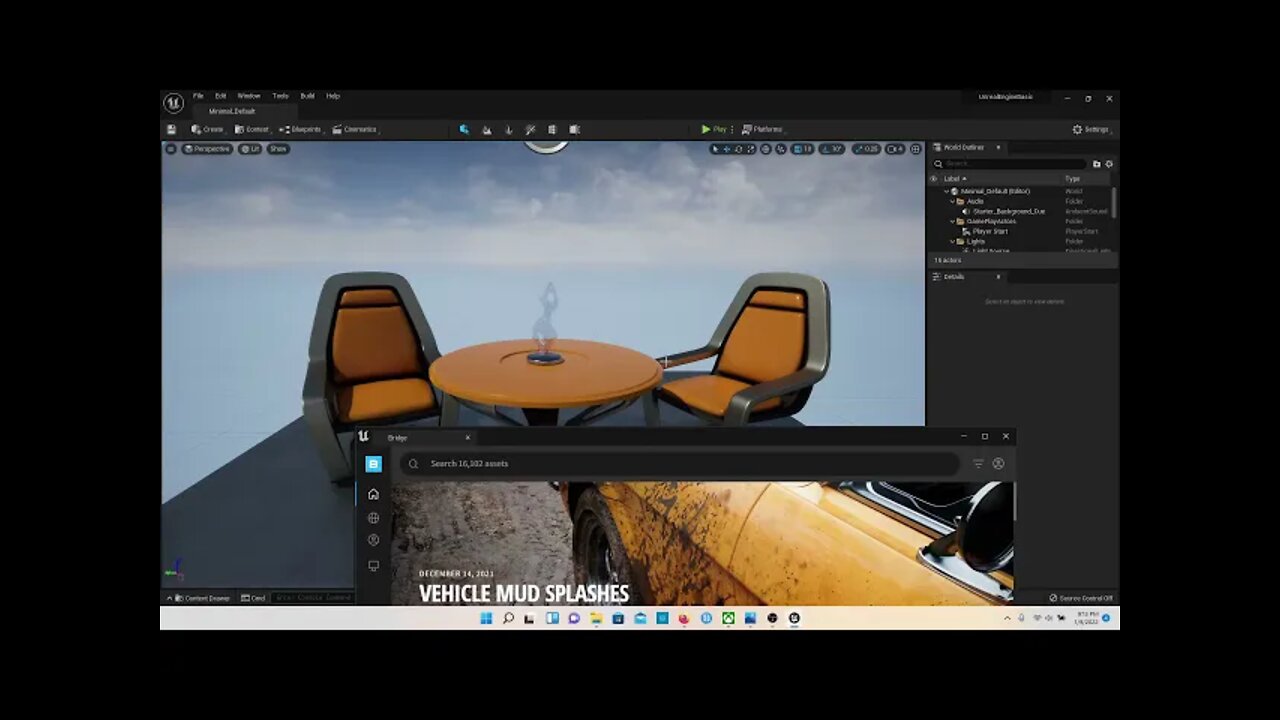Select the Minimal_Default level tab
The height and width of the screenshot is (720, 1280).
tap(231, 111)
